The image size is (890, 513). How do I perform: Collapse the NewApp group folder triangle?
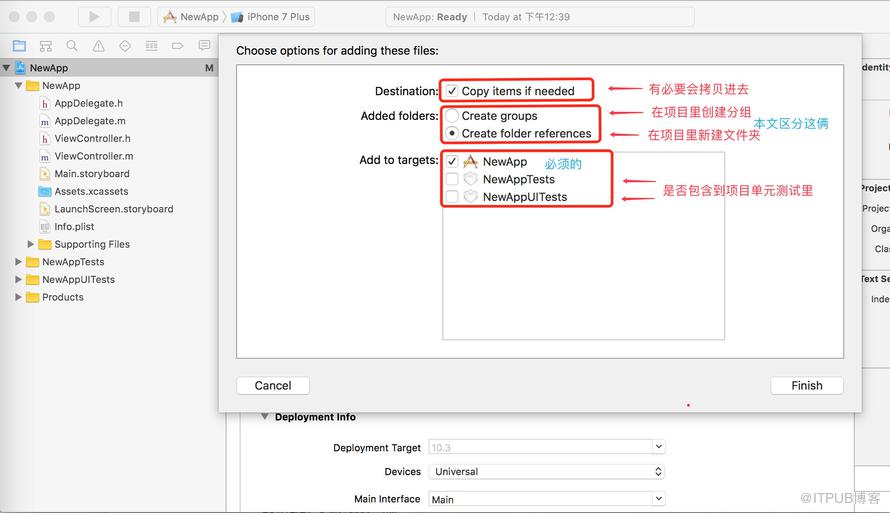click(19, 86)
